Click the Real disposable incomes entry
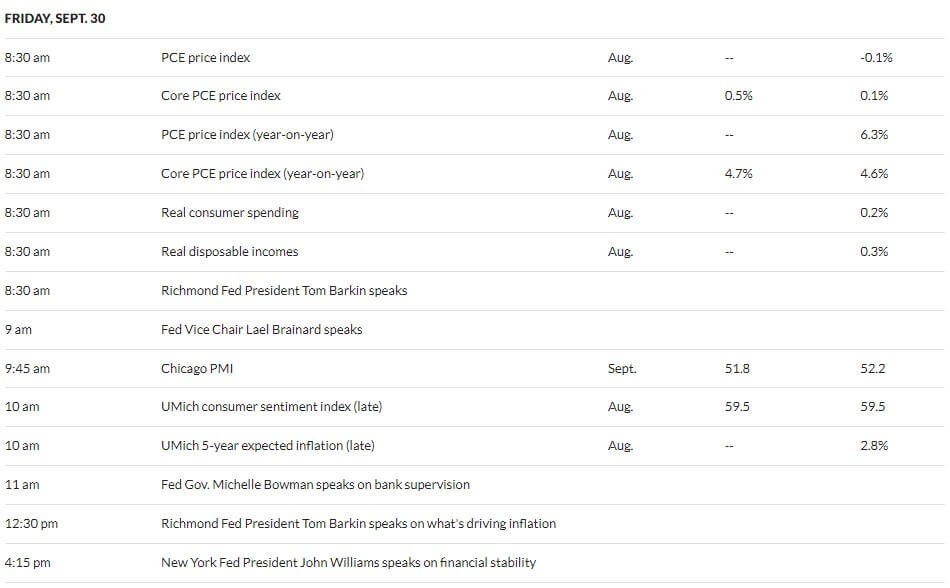 [x=230, y=251]
